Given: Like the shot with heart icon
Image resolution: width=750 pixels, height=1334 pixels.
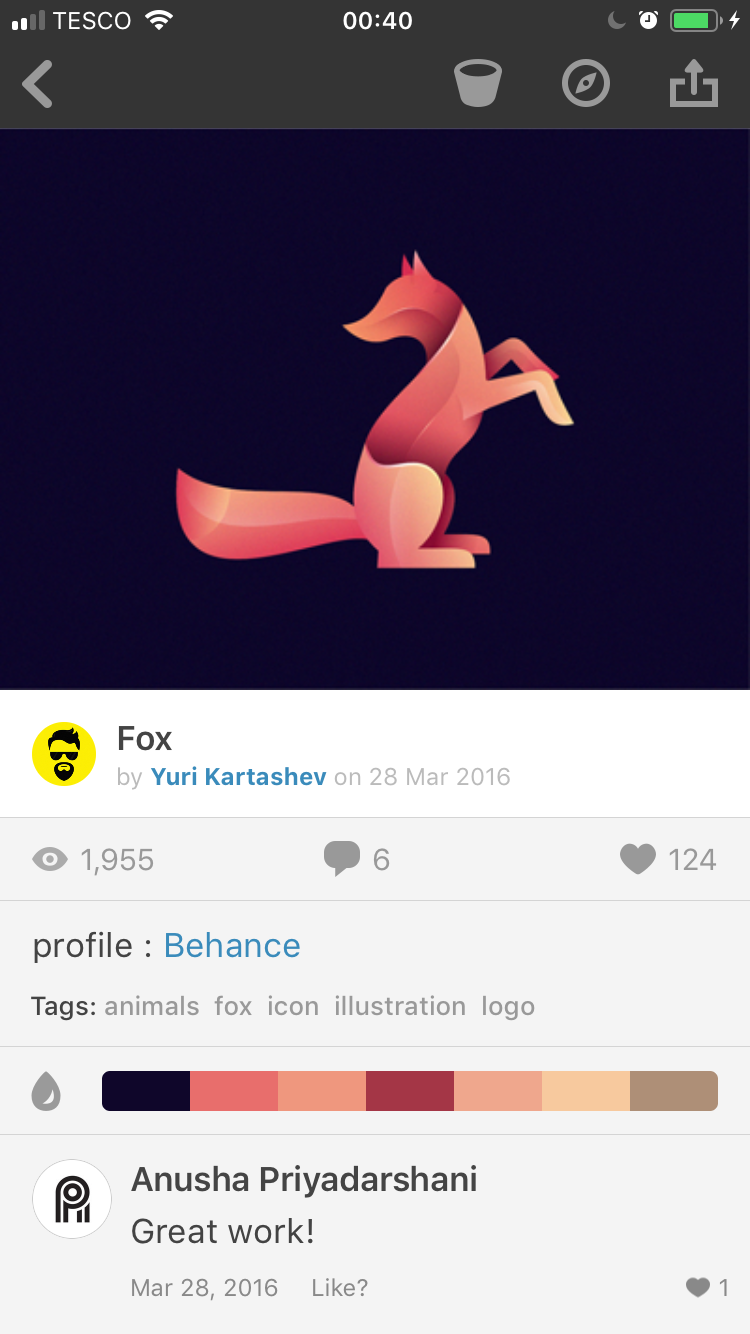Looking at the screenshot, I should click(x=638, y=859).
